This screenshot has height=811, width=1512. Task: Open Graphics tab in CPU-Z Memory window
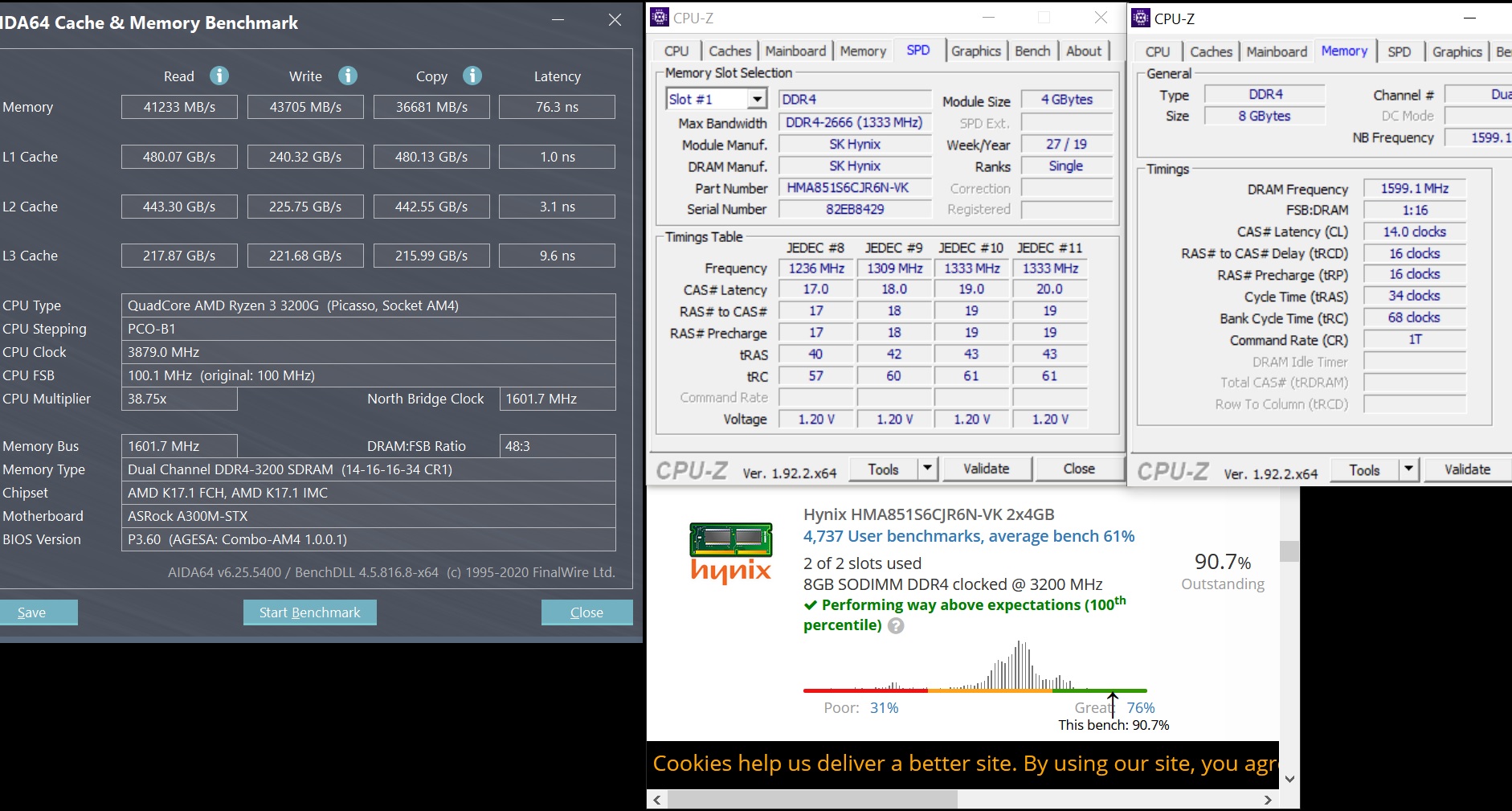pyautogui.click(x=1457, y=52)
